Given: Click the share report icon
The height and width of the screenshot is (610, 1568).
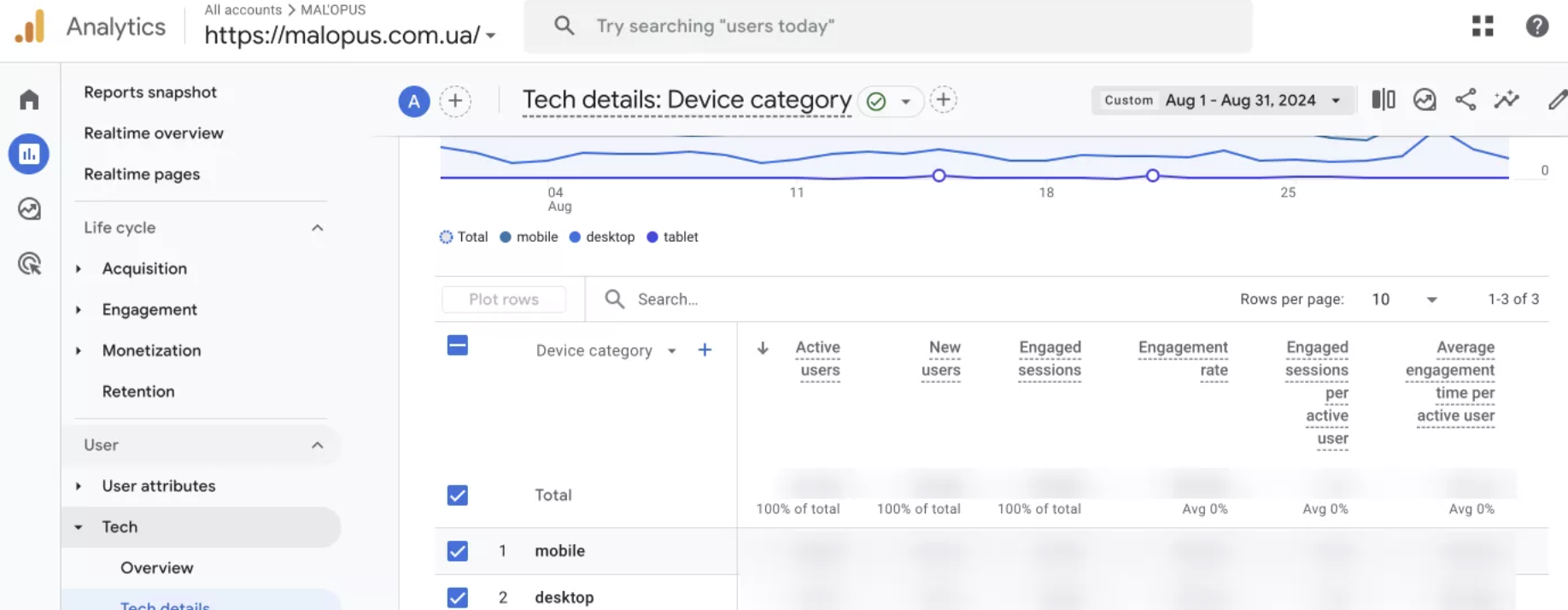Looking at the screenshot, I should coord(1466,100).
